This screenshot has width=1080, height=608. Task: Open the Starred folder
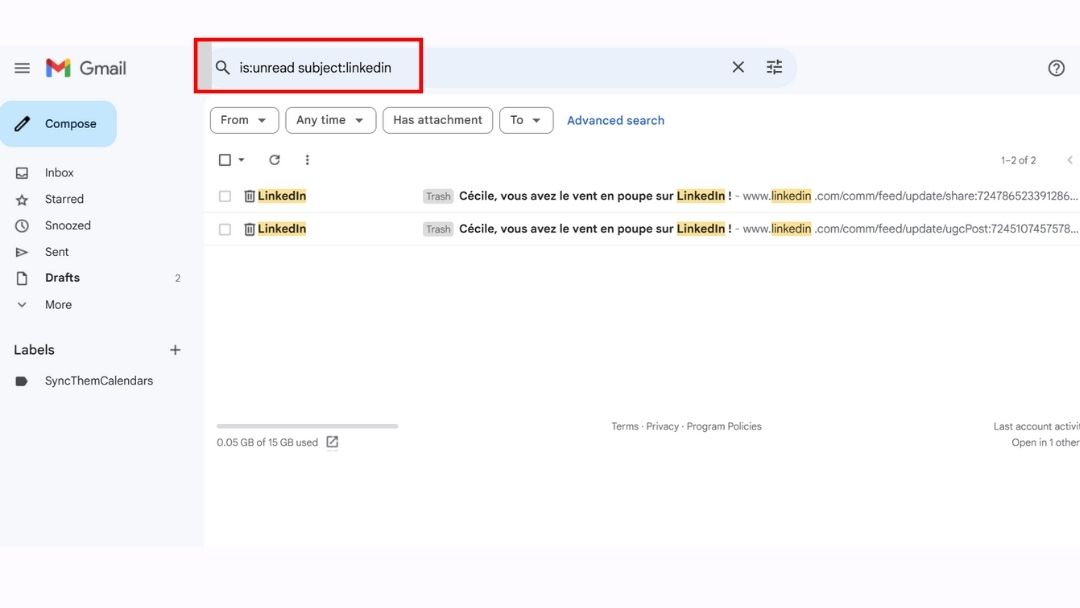pos(64,199)
